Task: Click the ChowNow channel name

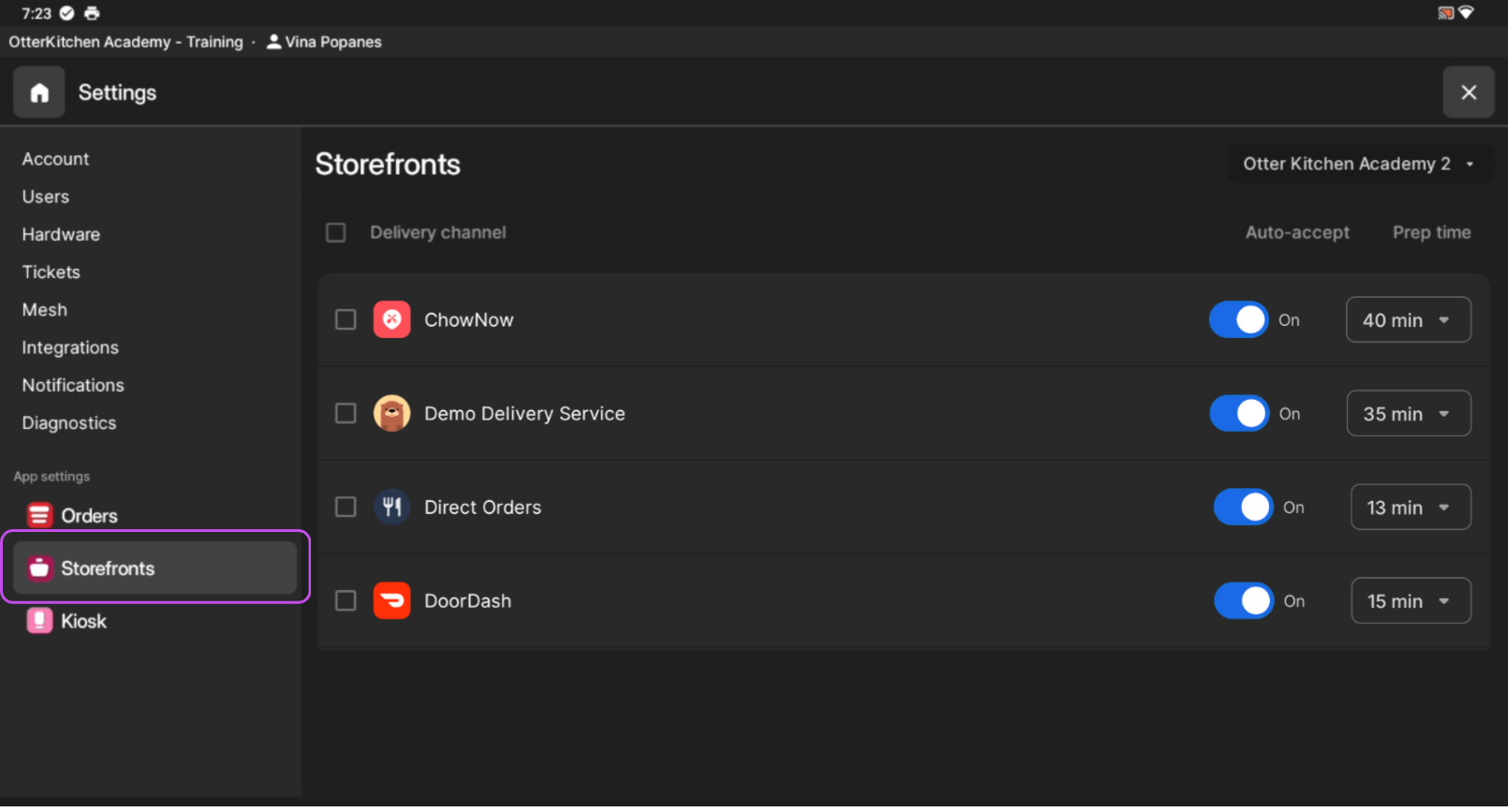Action: (x=468, y=319)
